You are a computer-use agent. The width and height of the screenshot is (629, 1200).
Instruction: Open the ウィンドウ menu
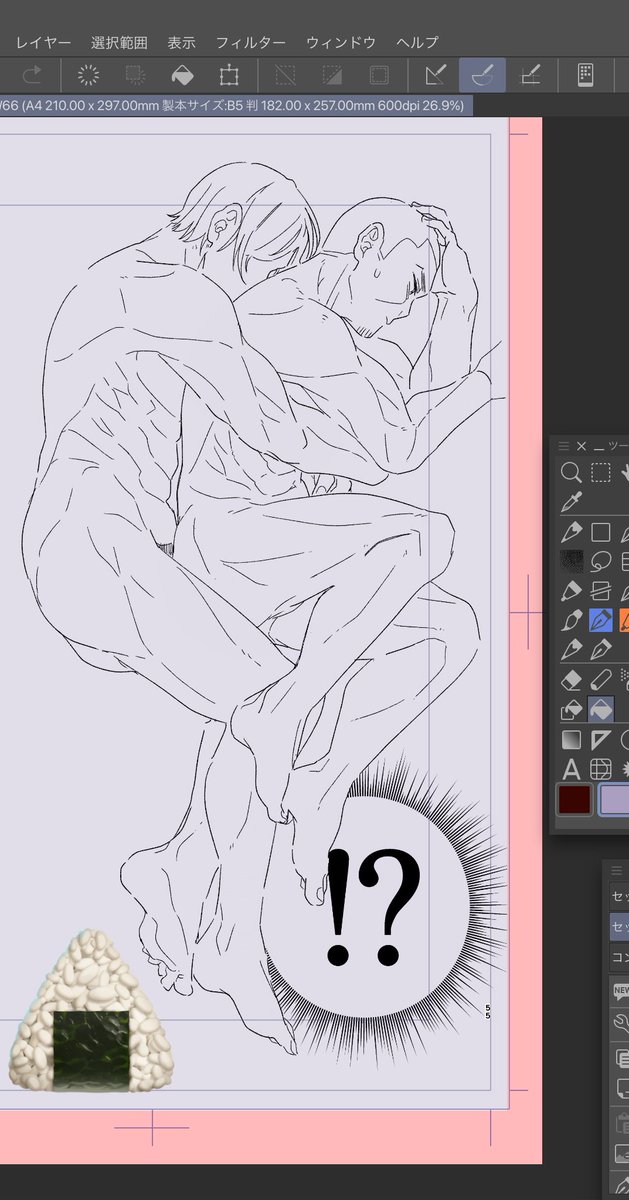pyautogui.click(x=341, y=43)
